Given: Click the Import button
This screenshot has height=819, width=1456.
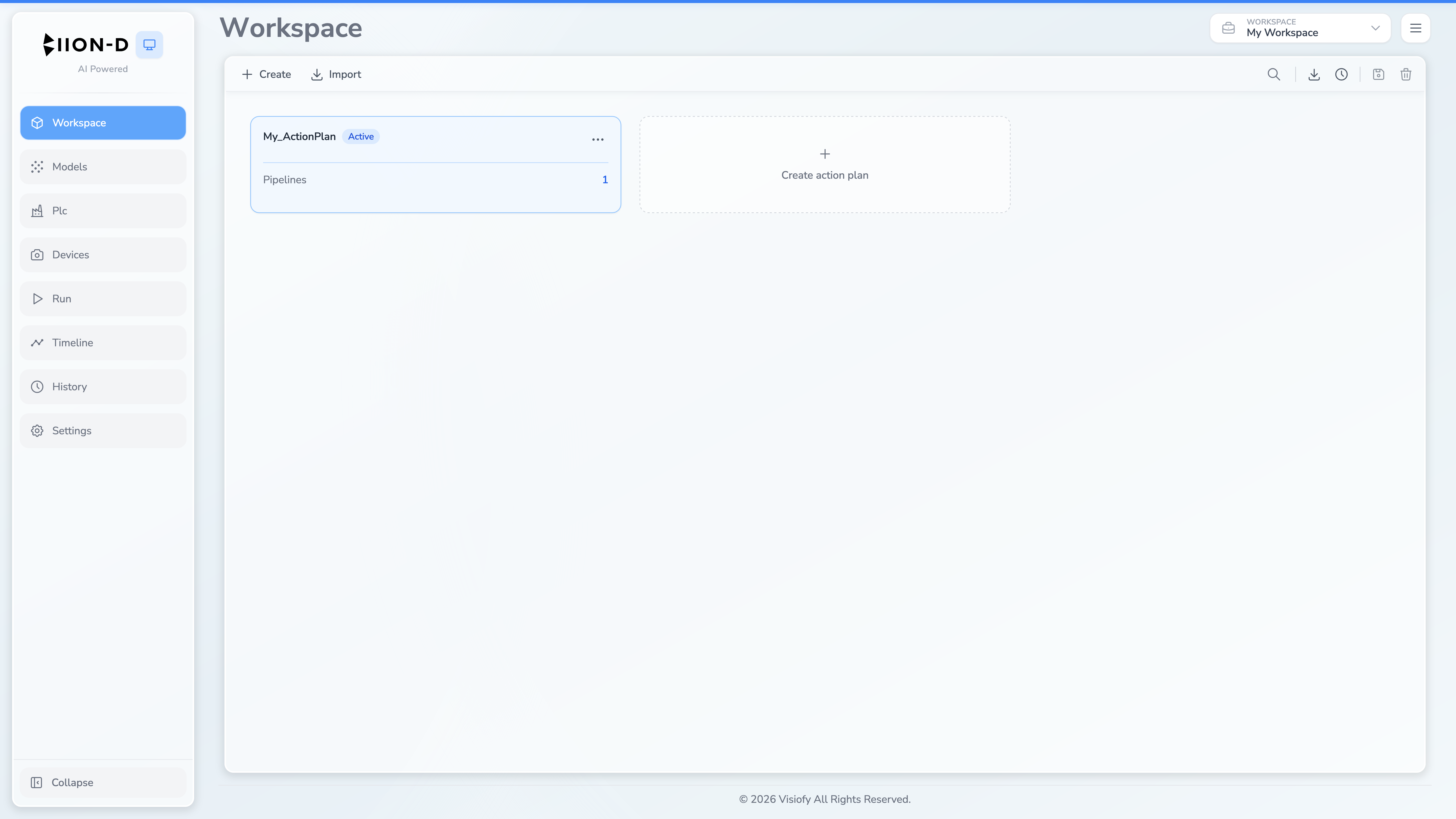Looking at the screenshot, I should pos(336,75).
